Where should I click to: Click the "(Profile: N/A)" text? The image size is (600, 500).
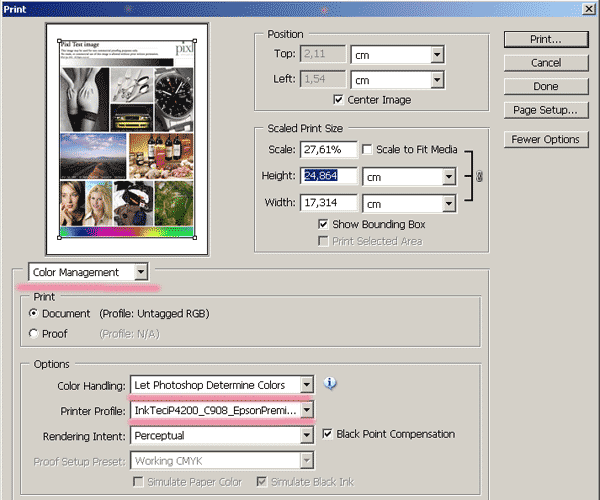coord(129,334)
